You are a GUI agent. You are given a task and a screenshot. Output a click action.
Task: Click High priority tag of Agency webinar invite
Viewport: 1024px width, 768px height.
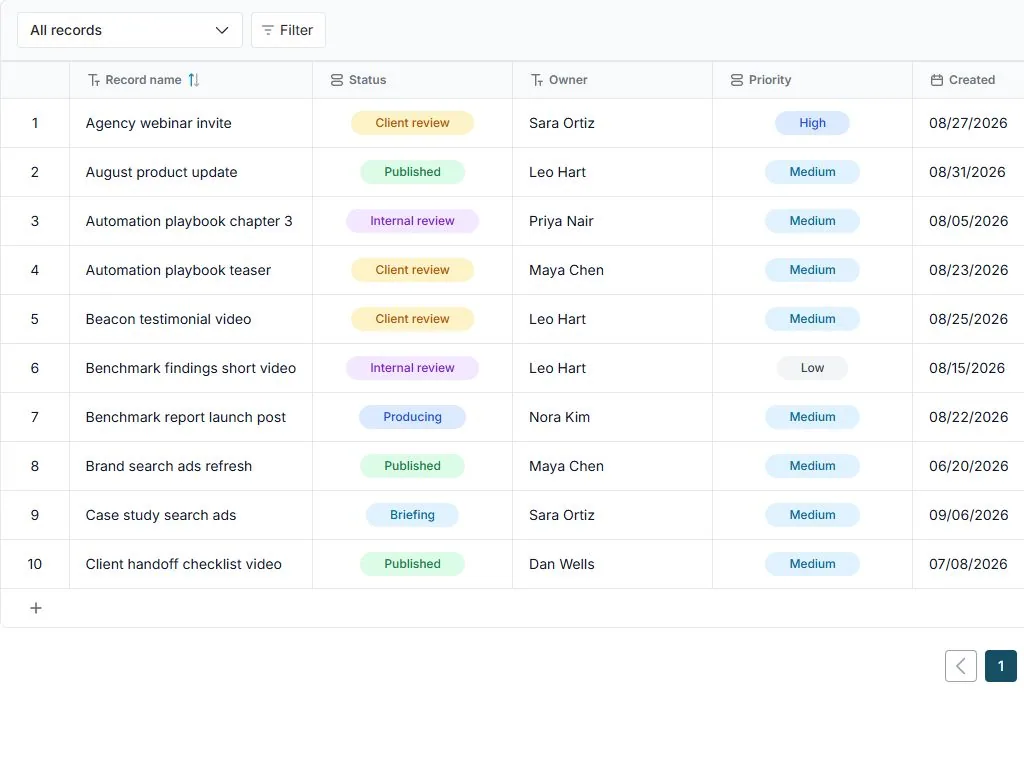click(x=812, y=123)
